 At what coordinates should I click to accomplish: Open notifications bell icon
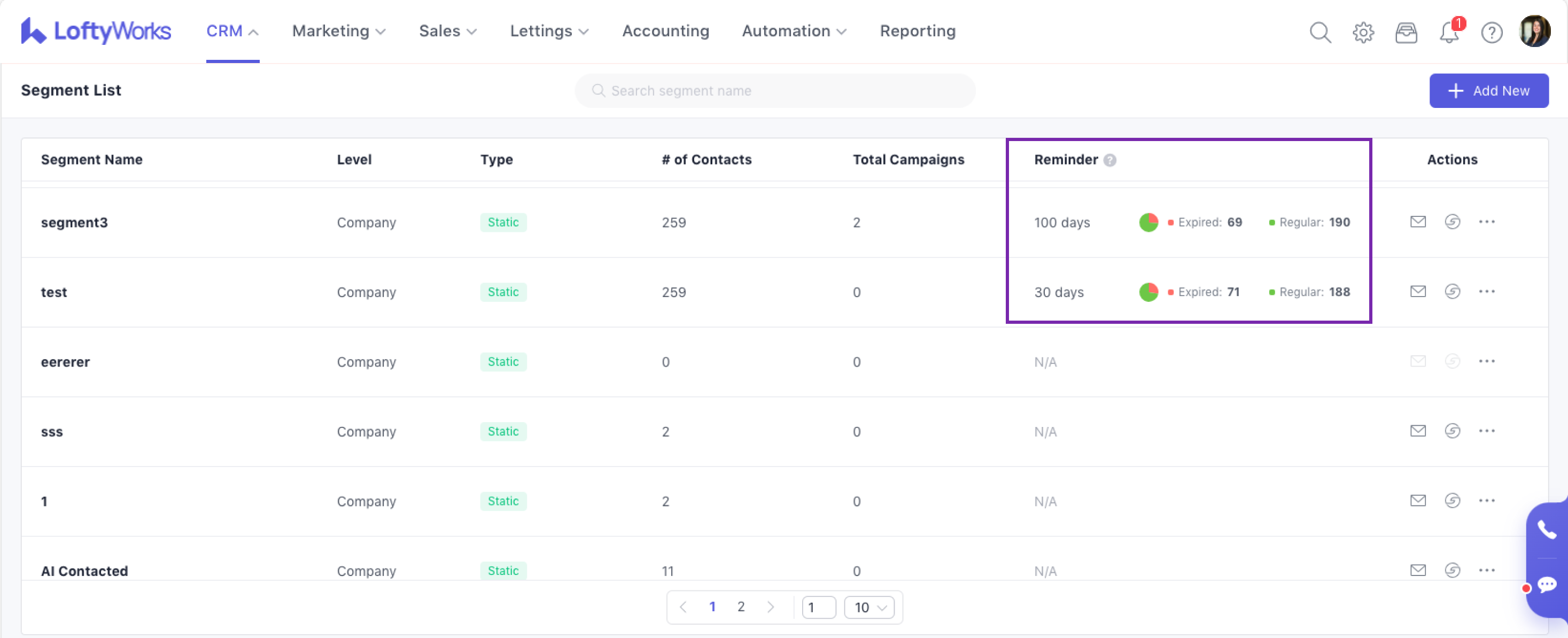coord(1449,32)
